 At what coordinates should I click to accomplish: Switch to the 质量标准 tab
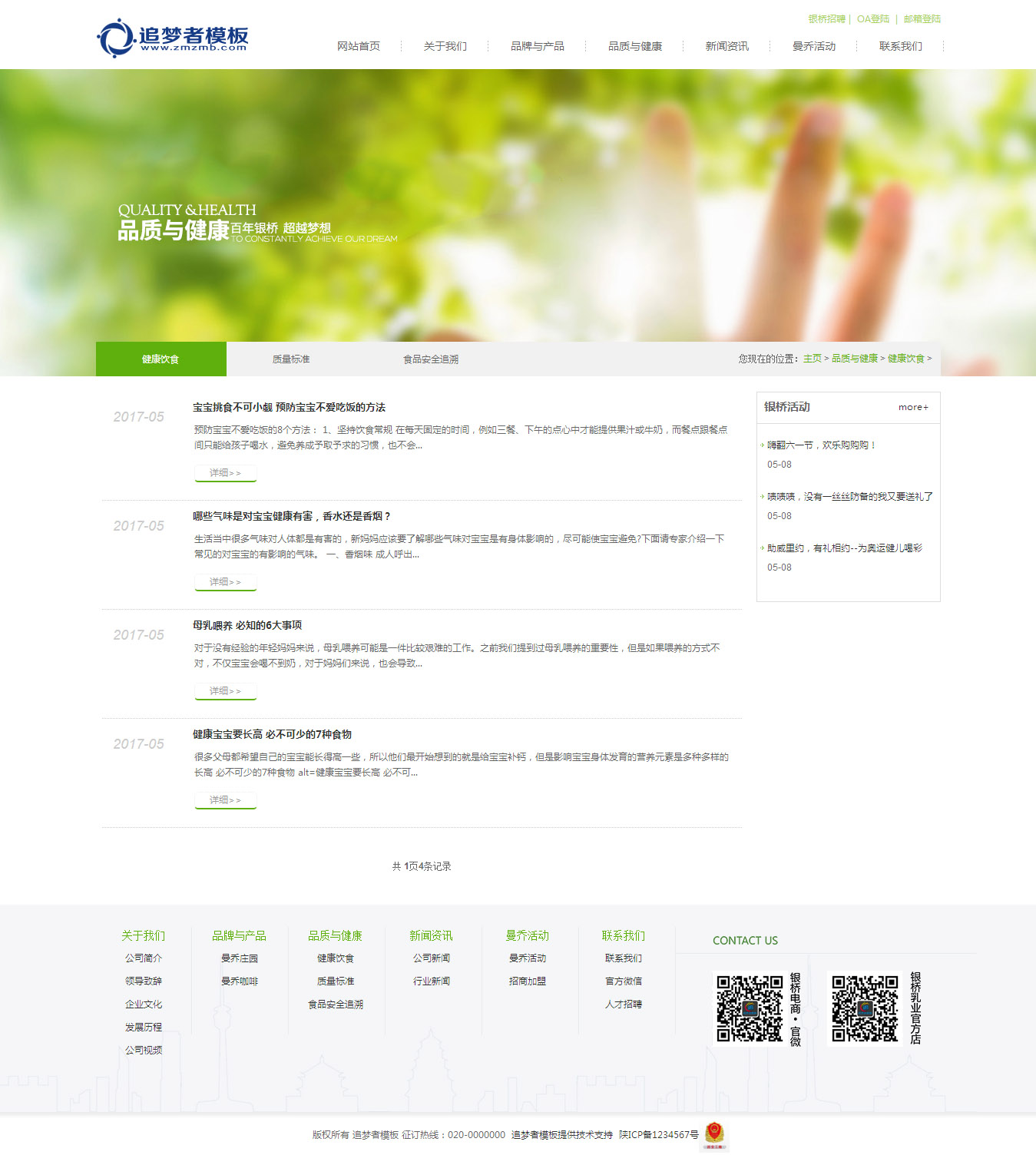[291, 359]
